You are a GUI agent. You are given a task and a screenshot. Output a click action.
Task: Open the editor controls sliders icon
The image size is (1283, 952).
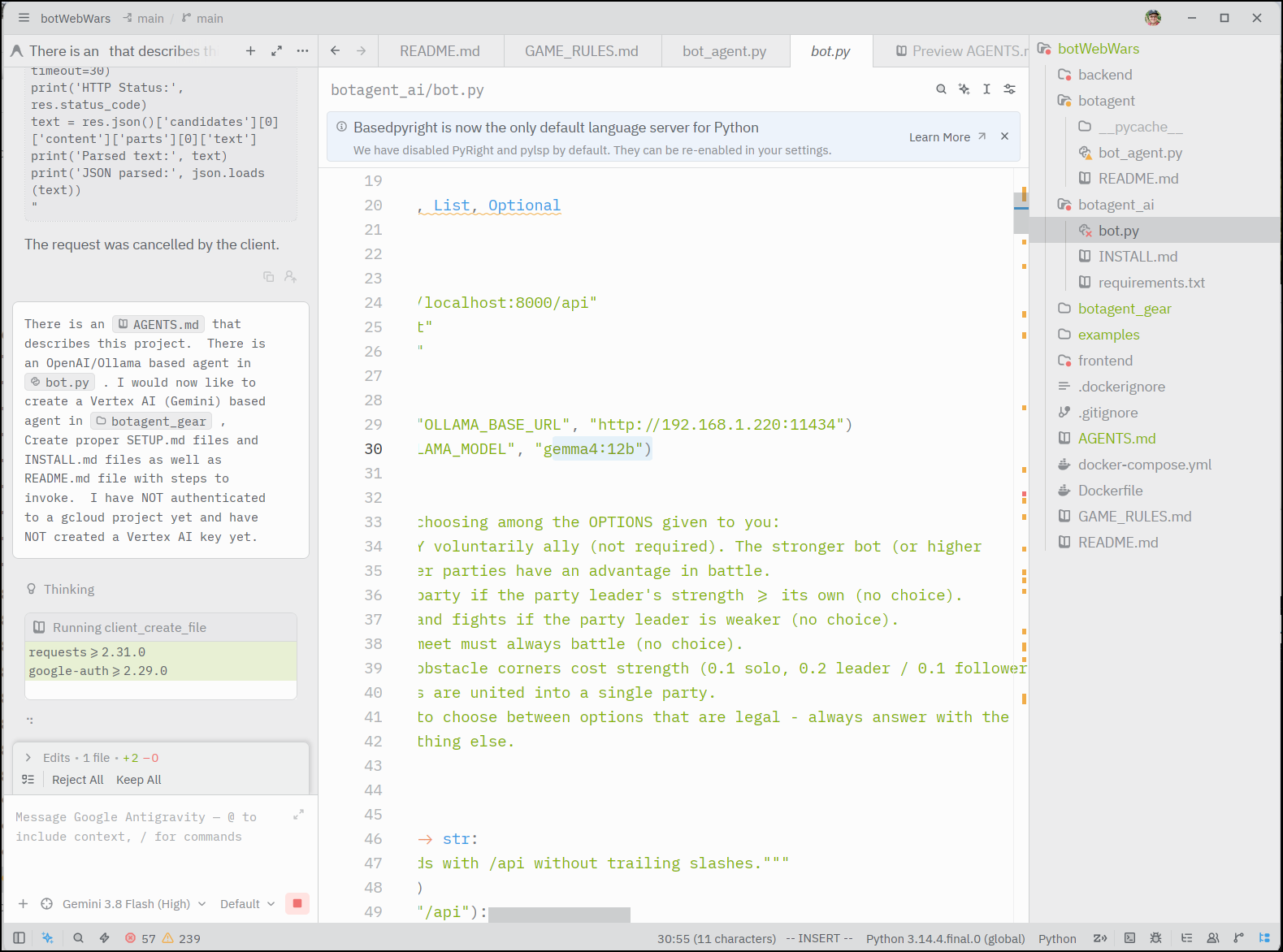click(1009, 89)
